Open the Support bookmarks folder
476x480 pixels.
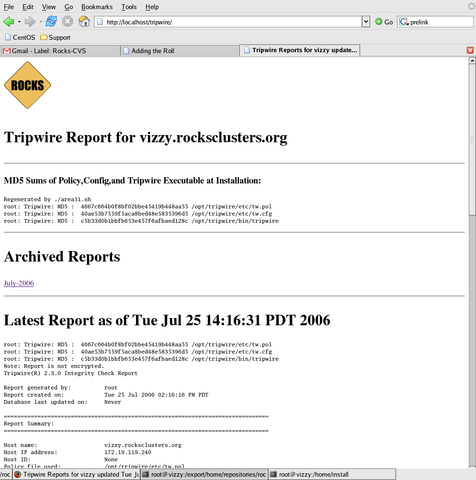tap(55, 37)
